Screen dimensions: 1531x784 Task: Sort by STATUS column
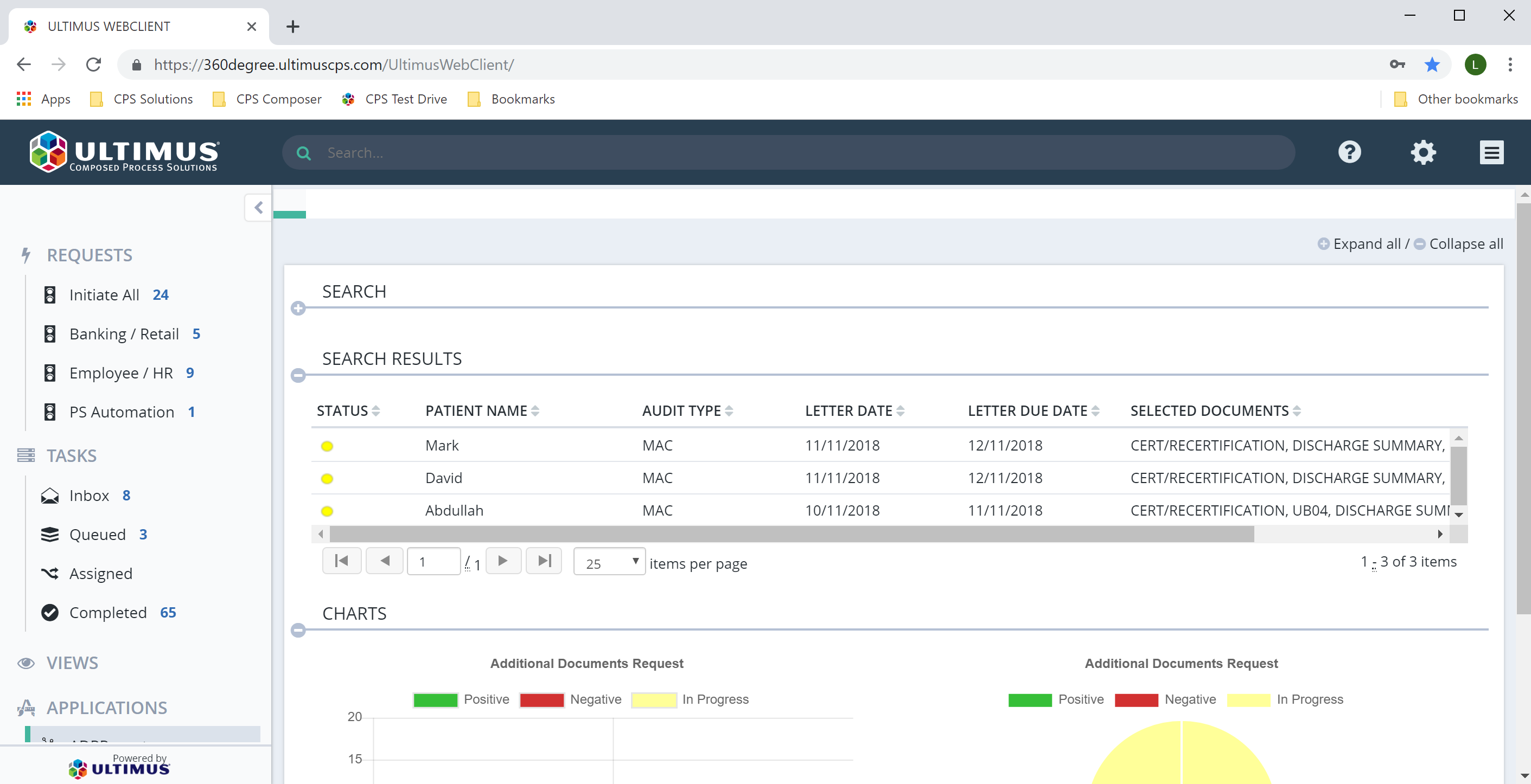pos(348,411)
